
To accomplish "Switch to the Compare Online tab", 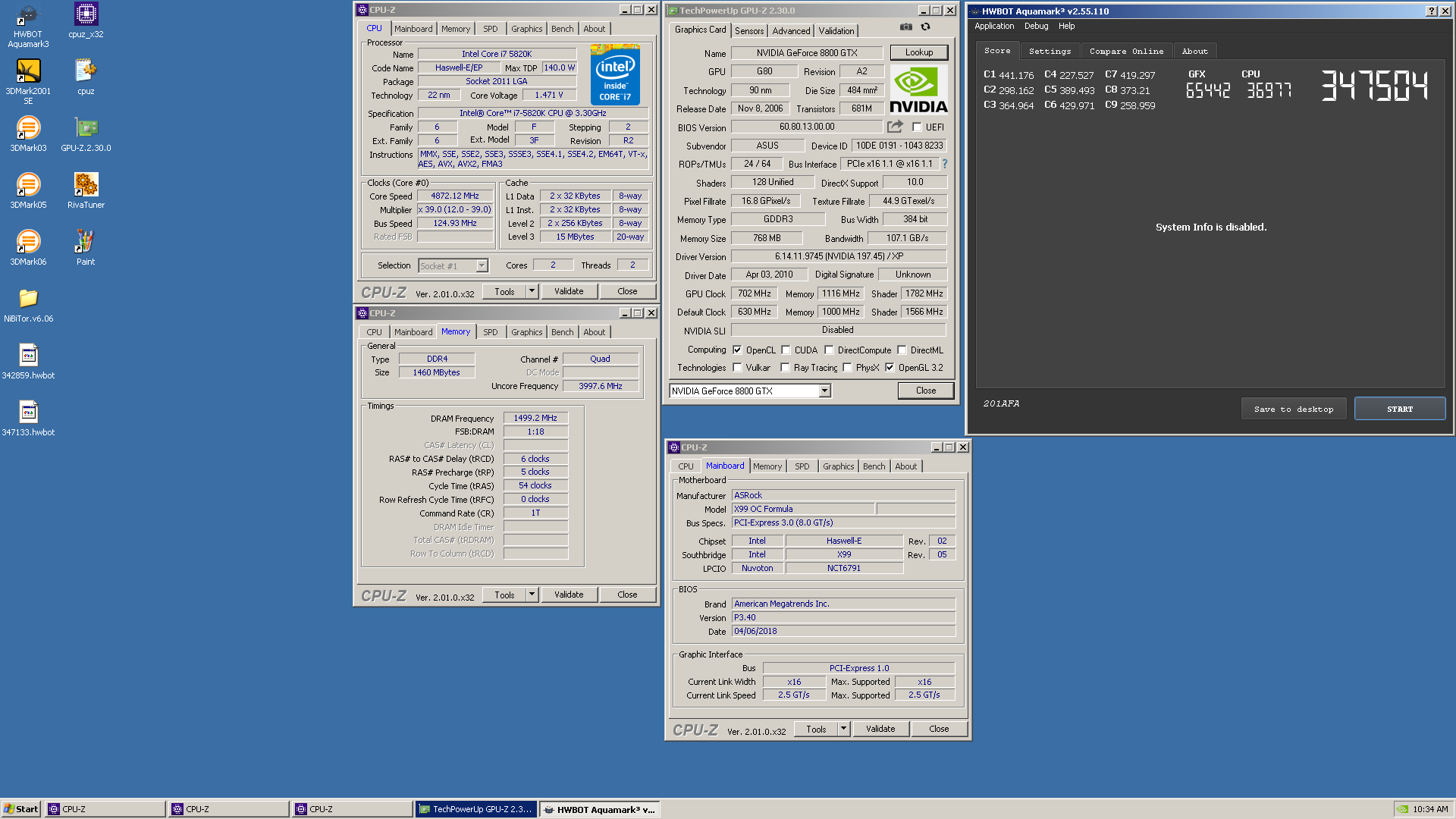I will 1126,52.
